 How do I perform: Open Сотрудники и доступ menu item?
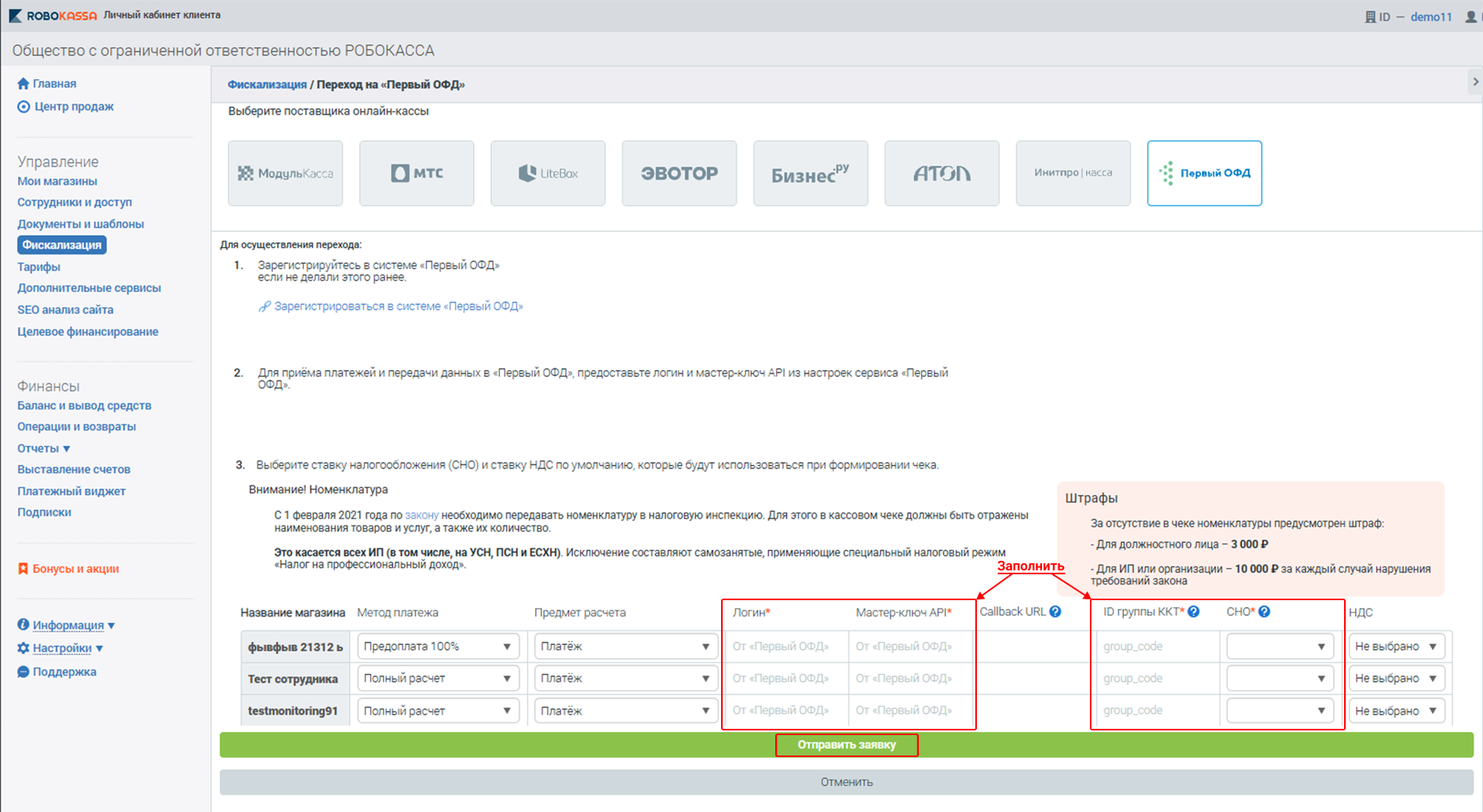pyautogui.click(x=75, y=202)
